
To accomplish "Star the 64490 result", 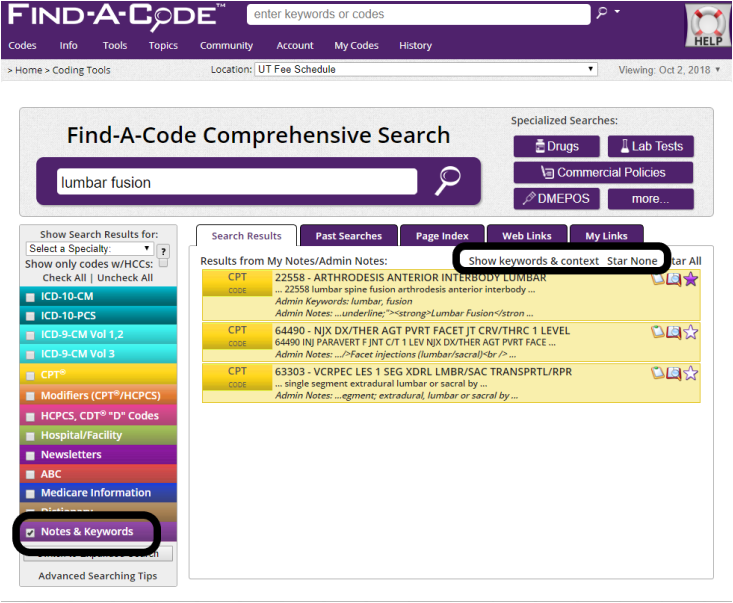I will [x=690, y=332].
